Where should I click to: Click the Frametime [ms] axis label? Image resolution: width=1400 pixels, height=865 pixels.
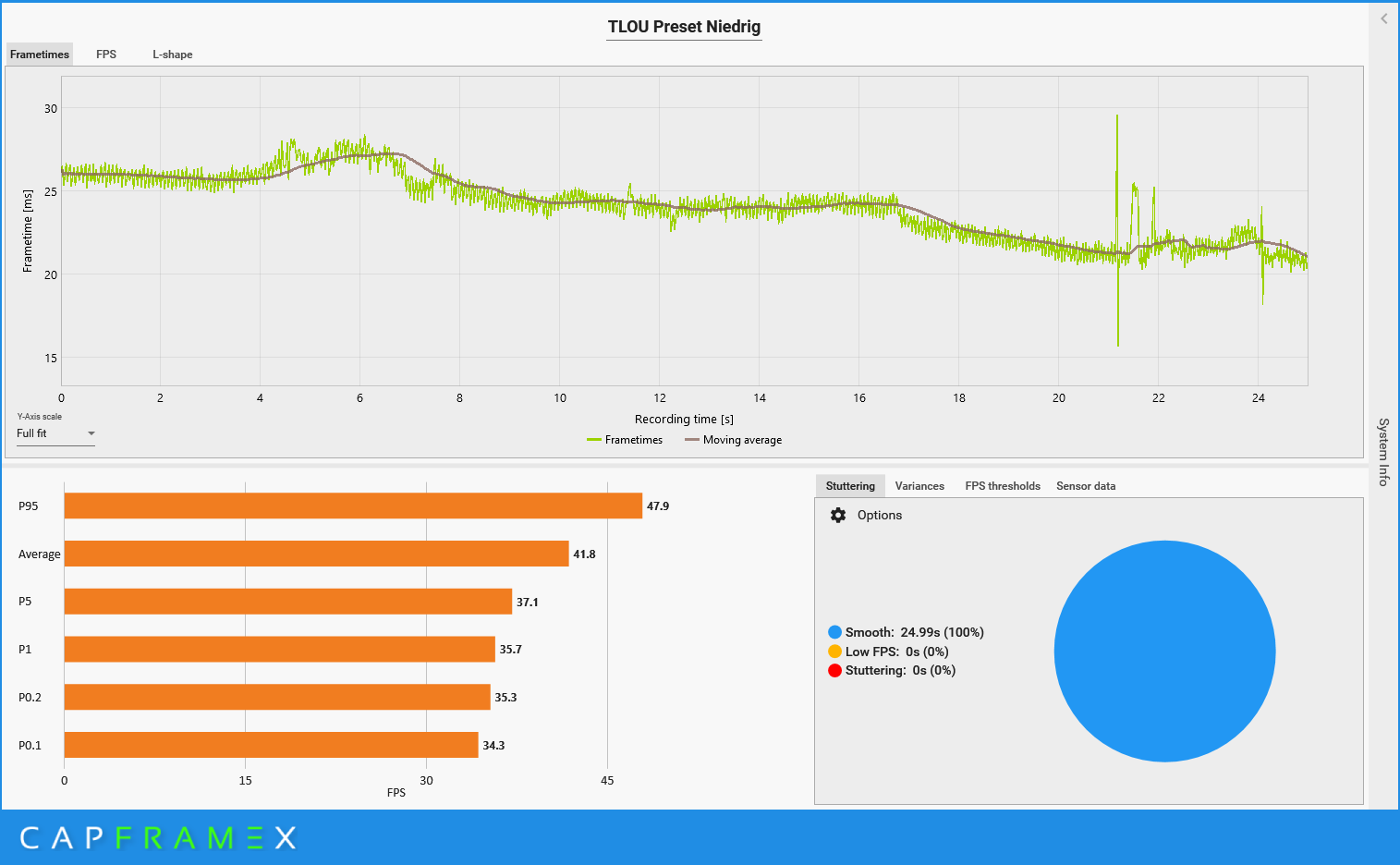coord(28,231)
